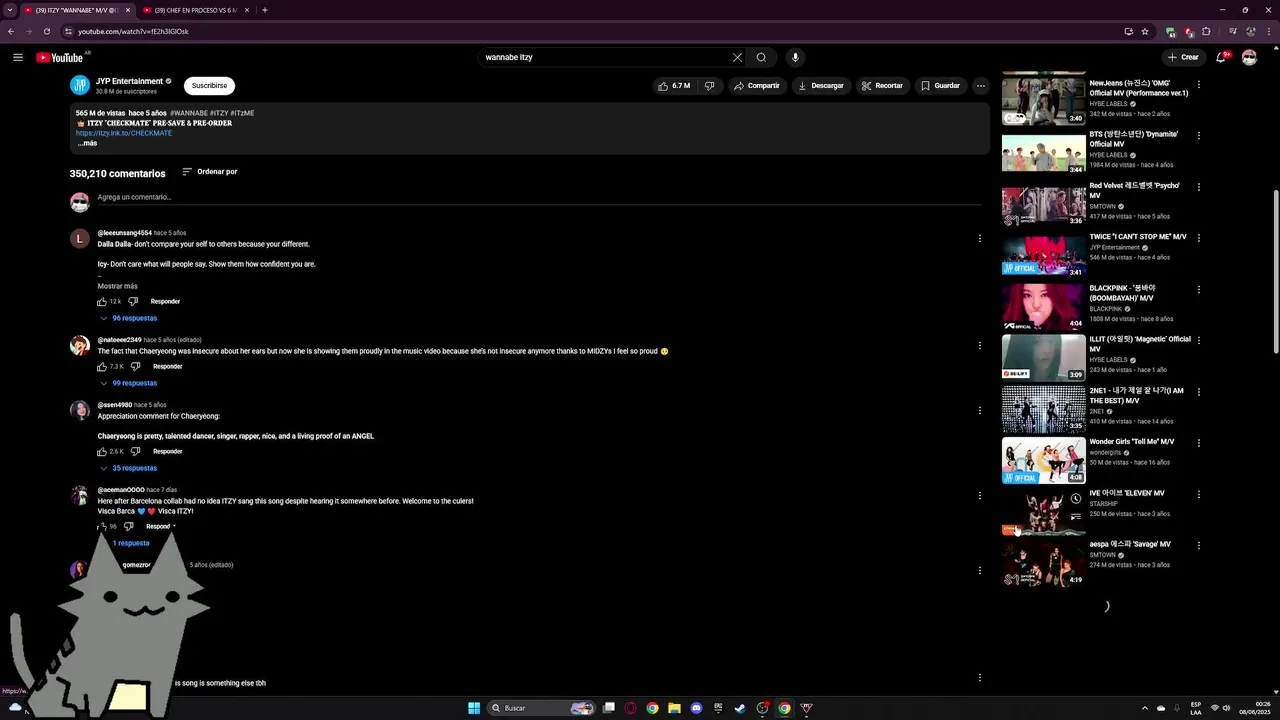Open the YouTube hamburger guide menu
This screenshot has height=720, width=1280.
[x=17, y=57]
